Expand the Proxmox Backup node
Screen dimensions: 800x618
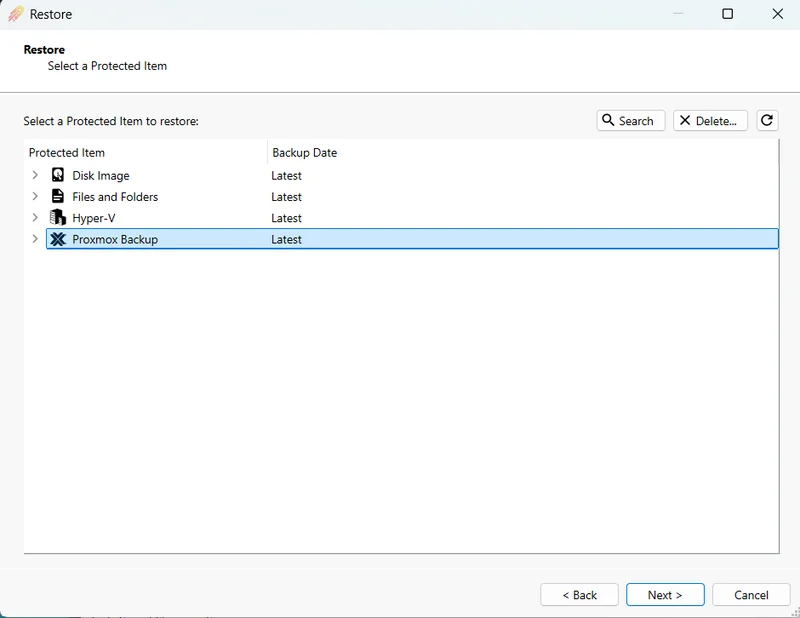click(35, 239)
